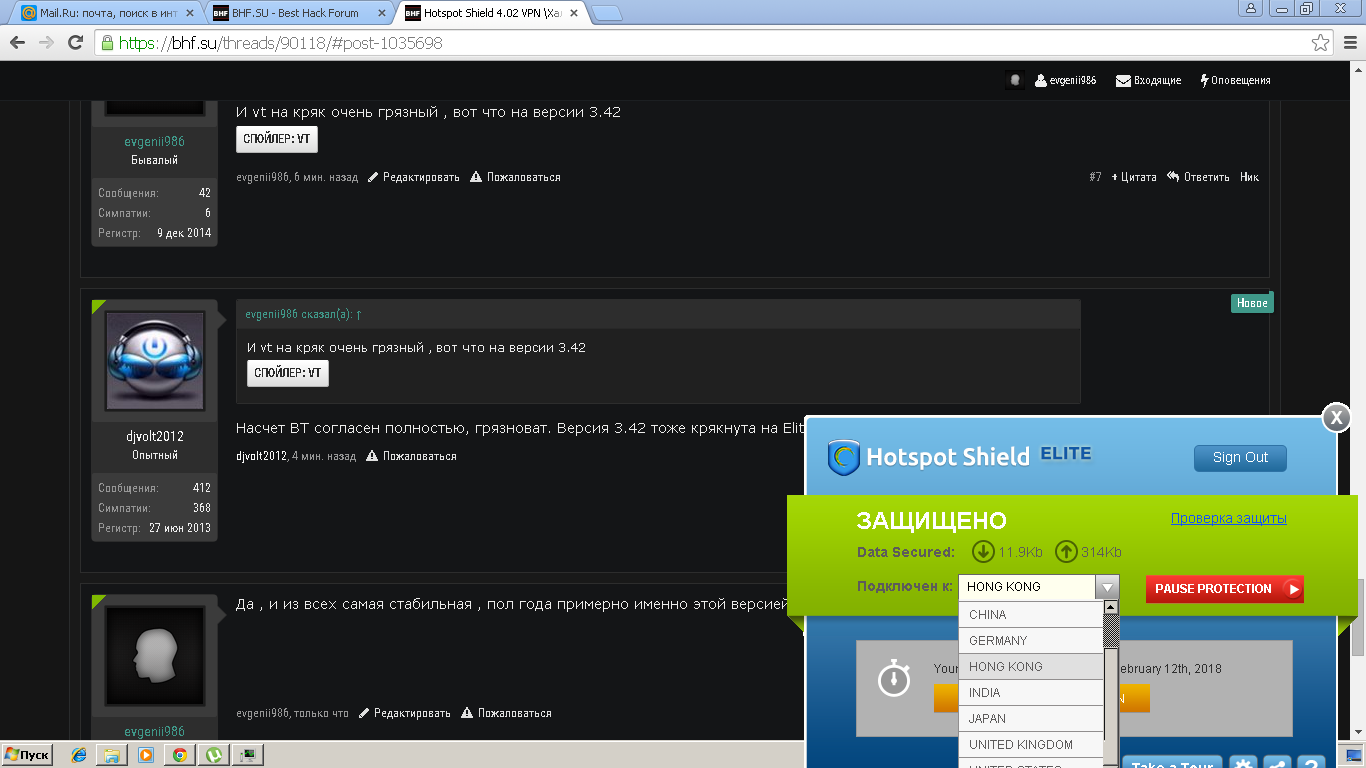The width and height of the screenshot is (1366, 768).
Task: Open Windows Media Player taskbar icon
Action: click(x=146, y=755)
